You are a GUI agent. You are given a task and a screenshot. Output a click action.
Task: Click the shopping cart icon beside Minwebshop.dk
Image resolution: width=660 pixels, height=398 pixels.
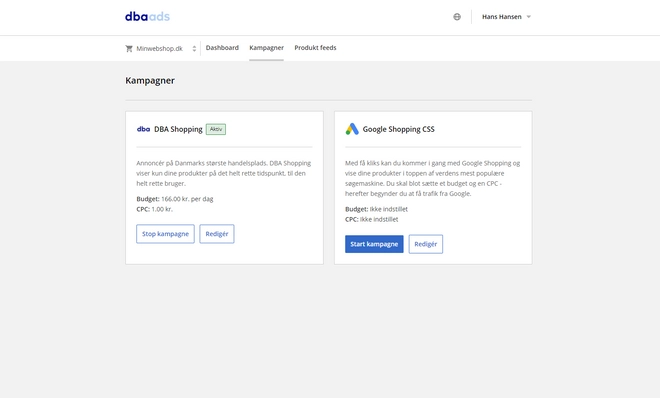click(x=129, y=48)
